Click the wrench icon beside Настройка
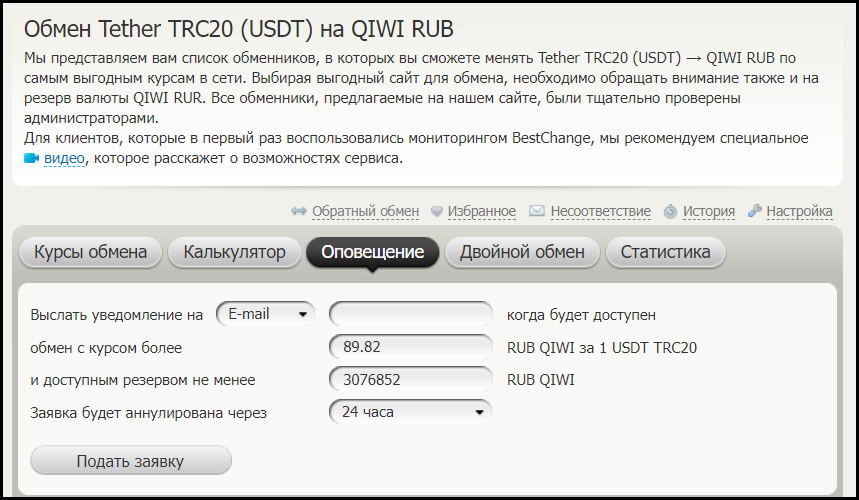 coord(755,211)
